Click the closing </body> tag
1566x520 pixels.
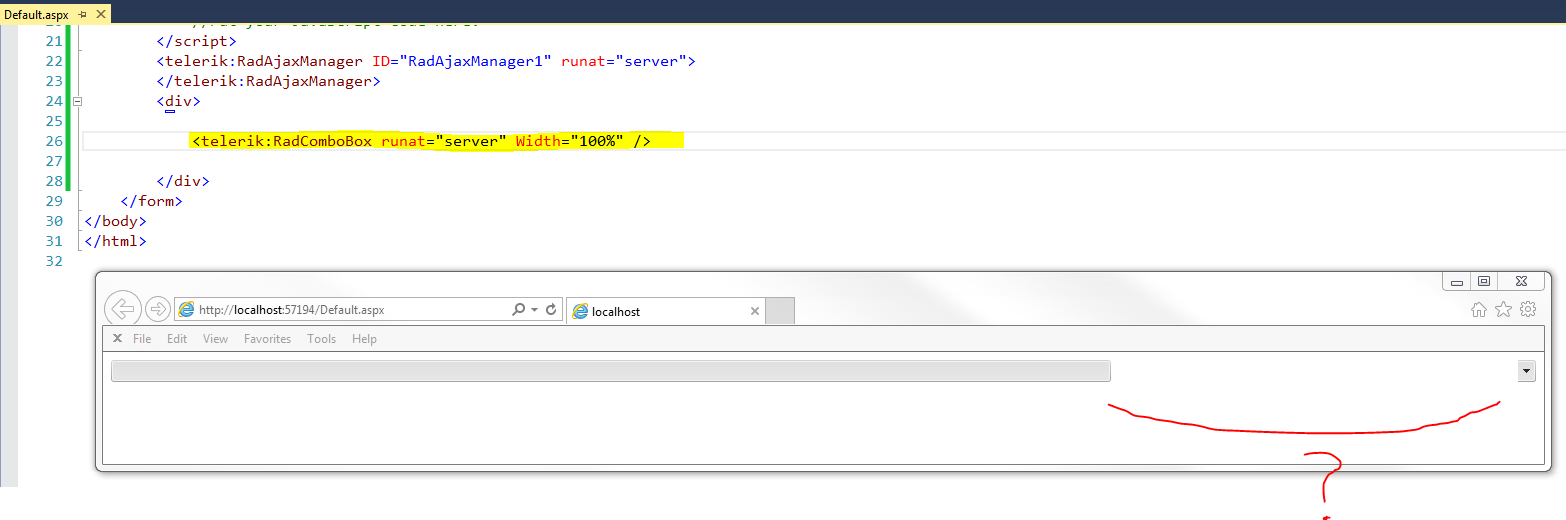pos(116,221)
